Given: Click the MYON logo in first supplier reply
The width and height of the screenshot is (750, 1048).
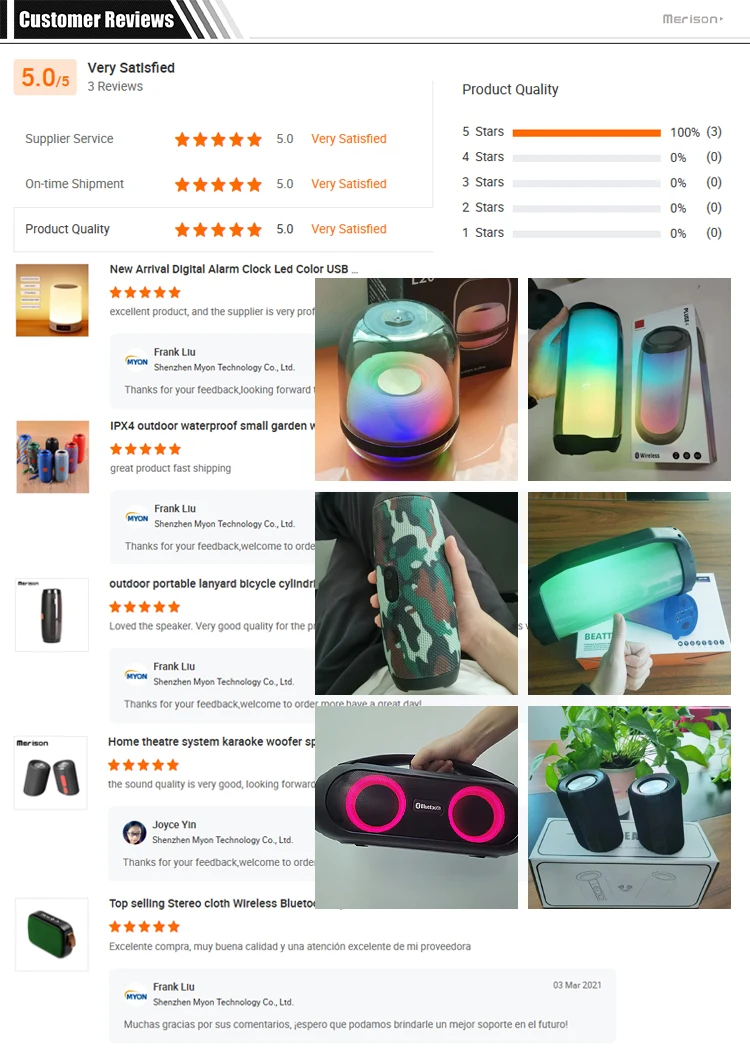Looking at the screenshot, I should point(136,361).
